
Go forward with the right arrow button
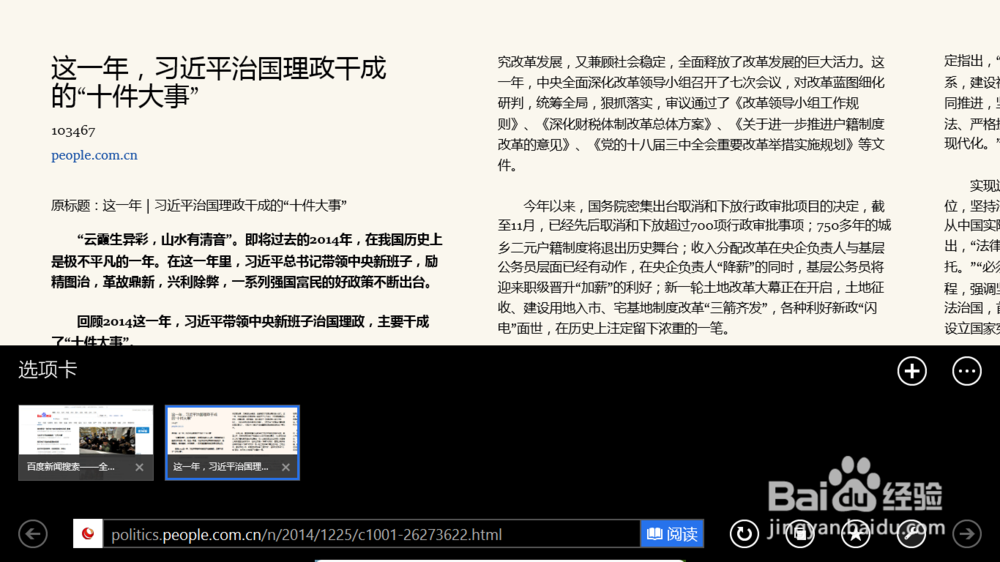coord(967,533)
